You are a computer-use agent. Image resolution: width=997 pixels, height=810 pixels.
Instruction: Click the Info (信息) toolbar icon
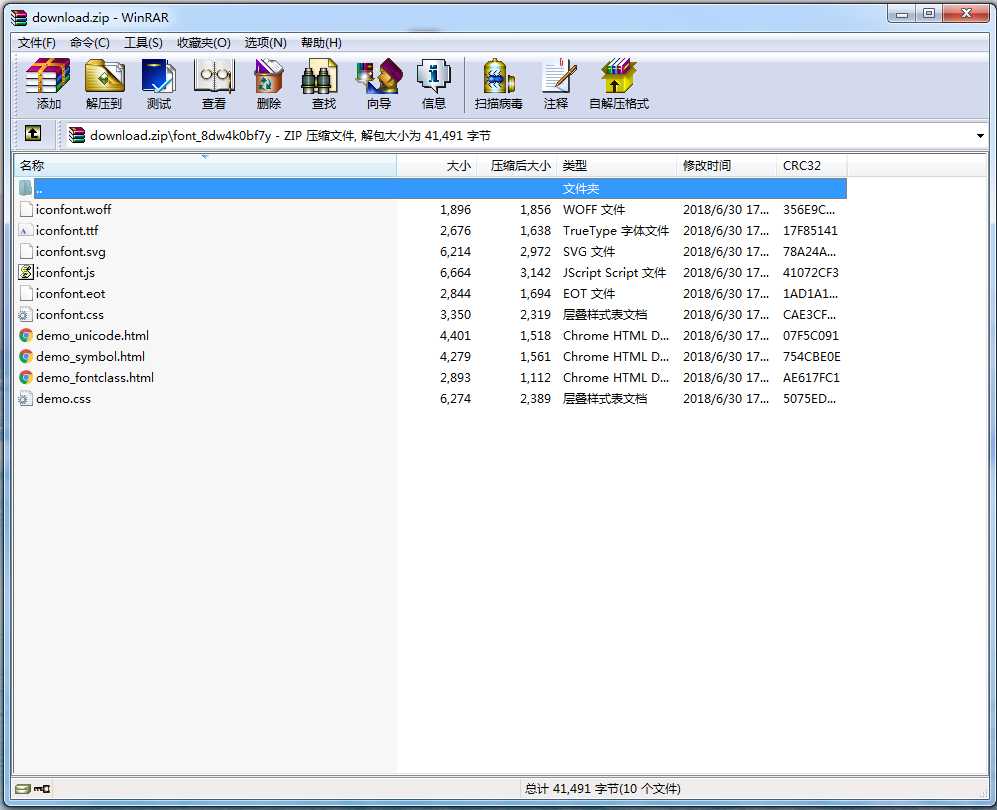[x=433, y=83]
